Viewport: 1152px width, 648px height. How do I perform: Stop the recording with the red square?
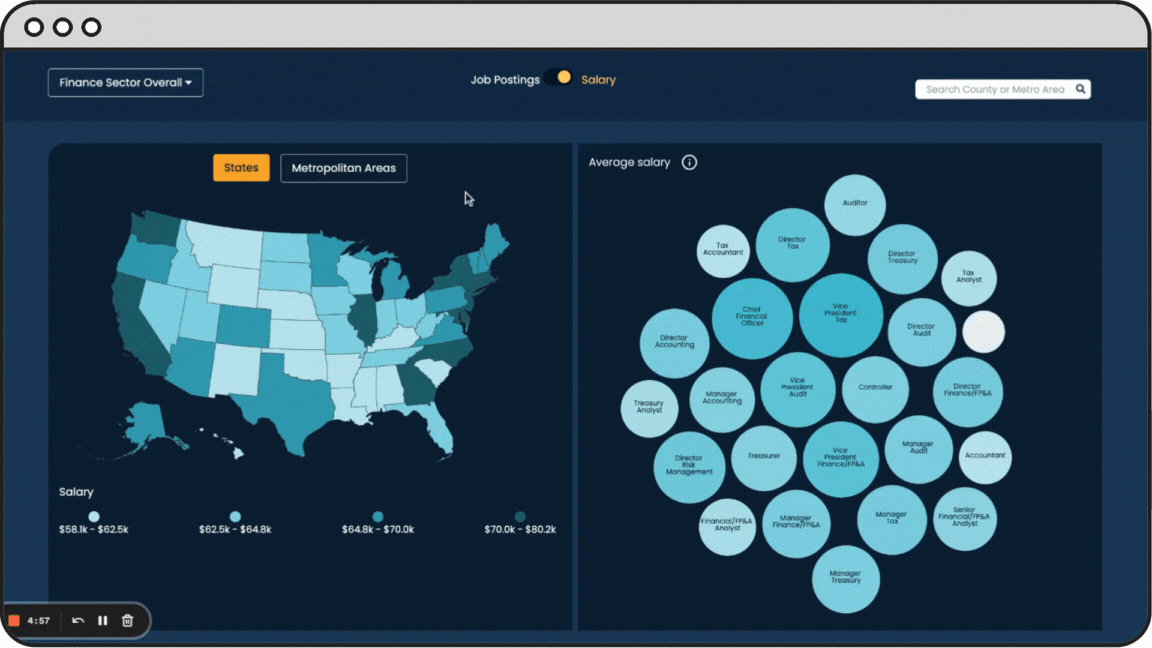(14, 621)
